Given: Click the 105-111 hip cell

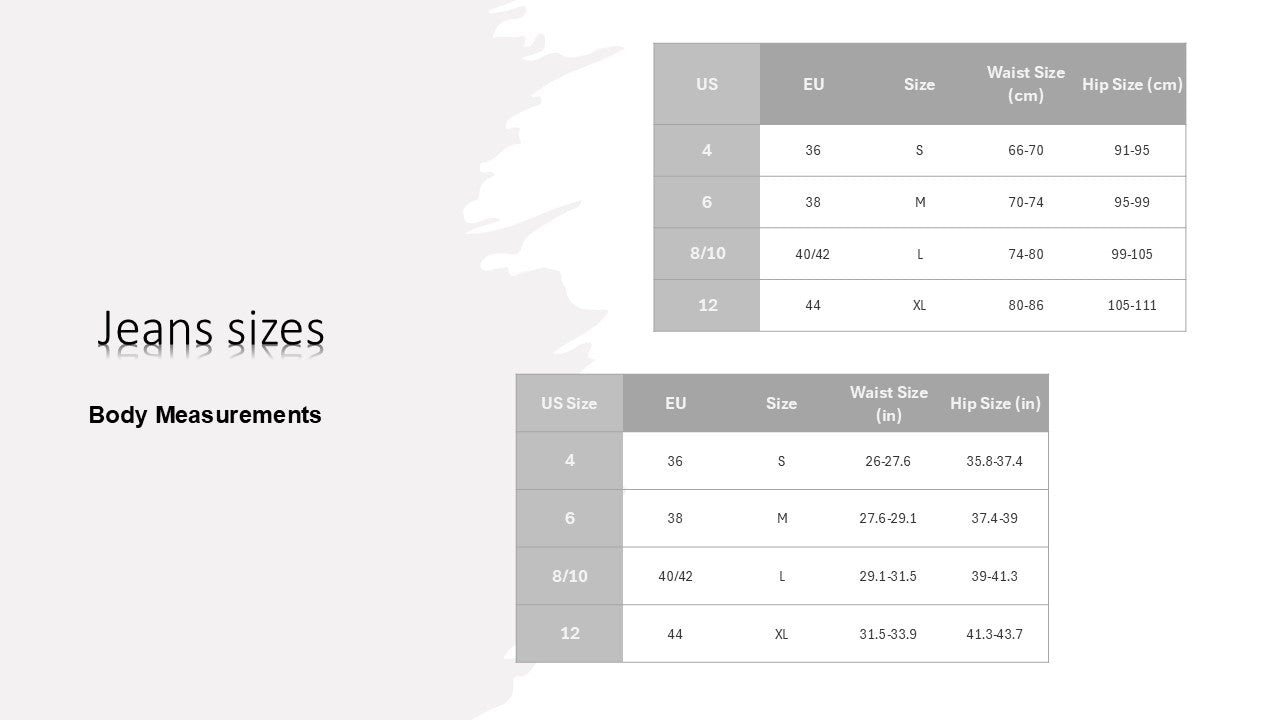Looking at the screenshot, I should coord(1132,305).
